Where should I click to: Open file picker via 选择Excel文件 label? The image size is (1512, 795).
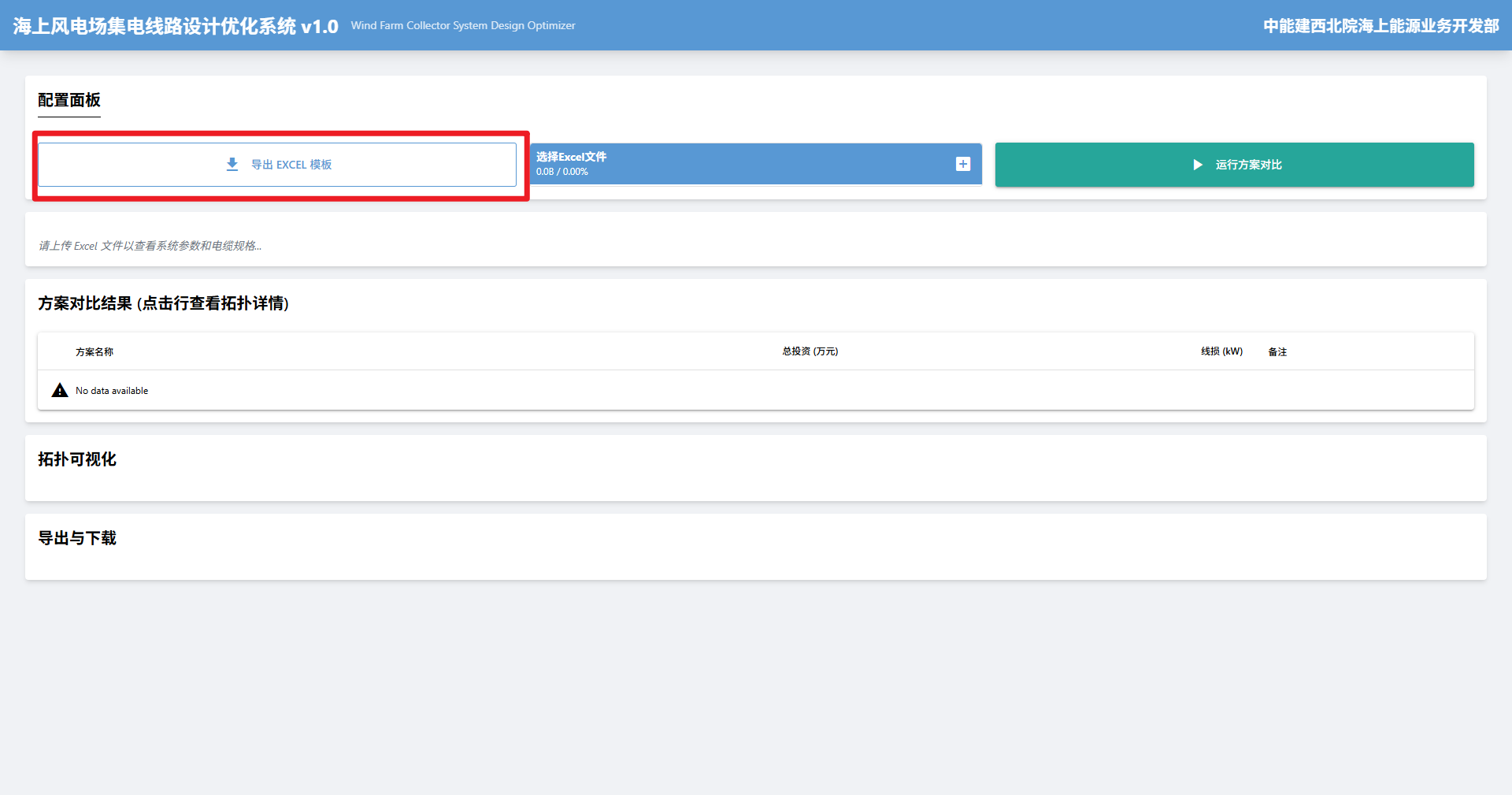coord(571,157)
